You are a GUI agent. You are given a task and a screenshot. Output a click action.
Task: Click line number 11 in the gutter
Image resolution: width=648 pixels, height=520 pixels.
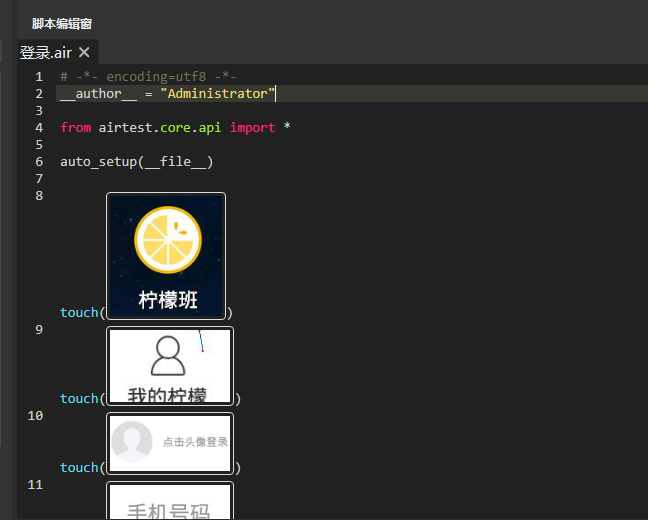[x=36, y=485]
